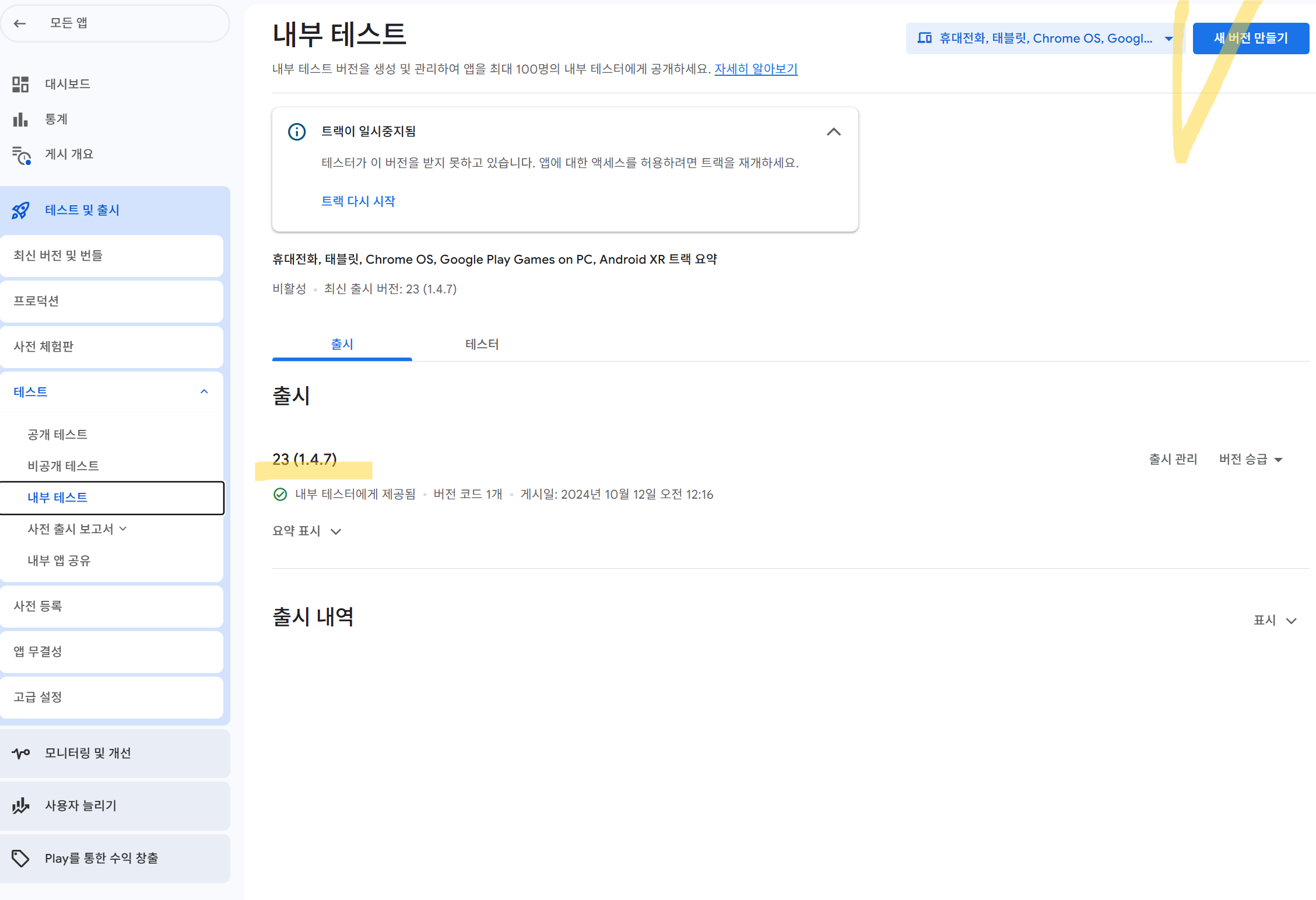Open the 통계 bar chart icon
The height and width of the screenshot is (900, 1316).
(x=20, y=120)
